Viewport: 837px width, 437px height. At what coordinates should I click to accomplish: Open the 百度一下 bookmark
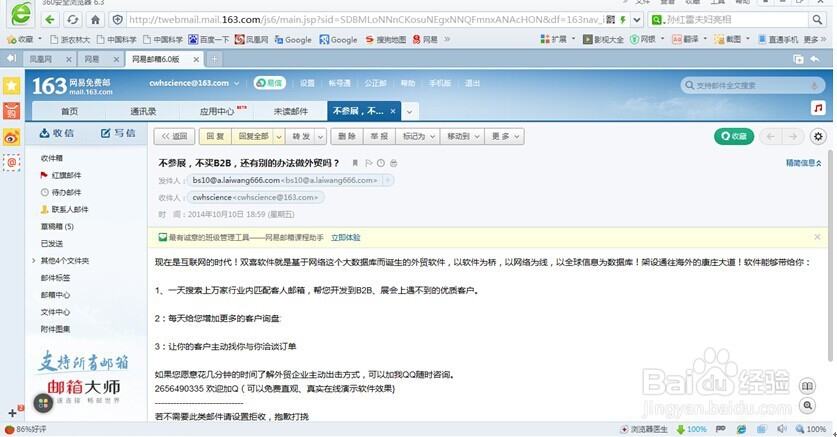[x=209, y=39]
